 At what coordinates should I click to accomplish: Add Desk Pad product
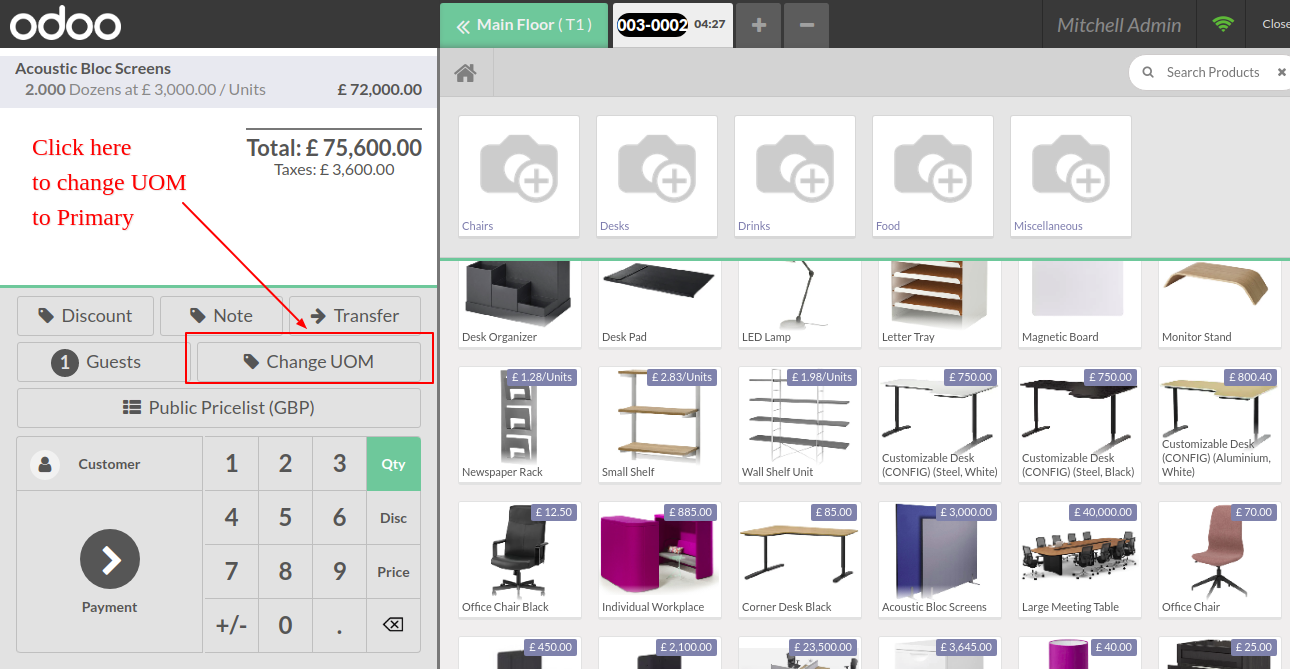pyautogui.click(x=660, y=303)
